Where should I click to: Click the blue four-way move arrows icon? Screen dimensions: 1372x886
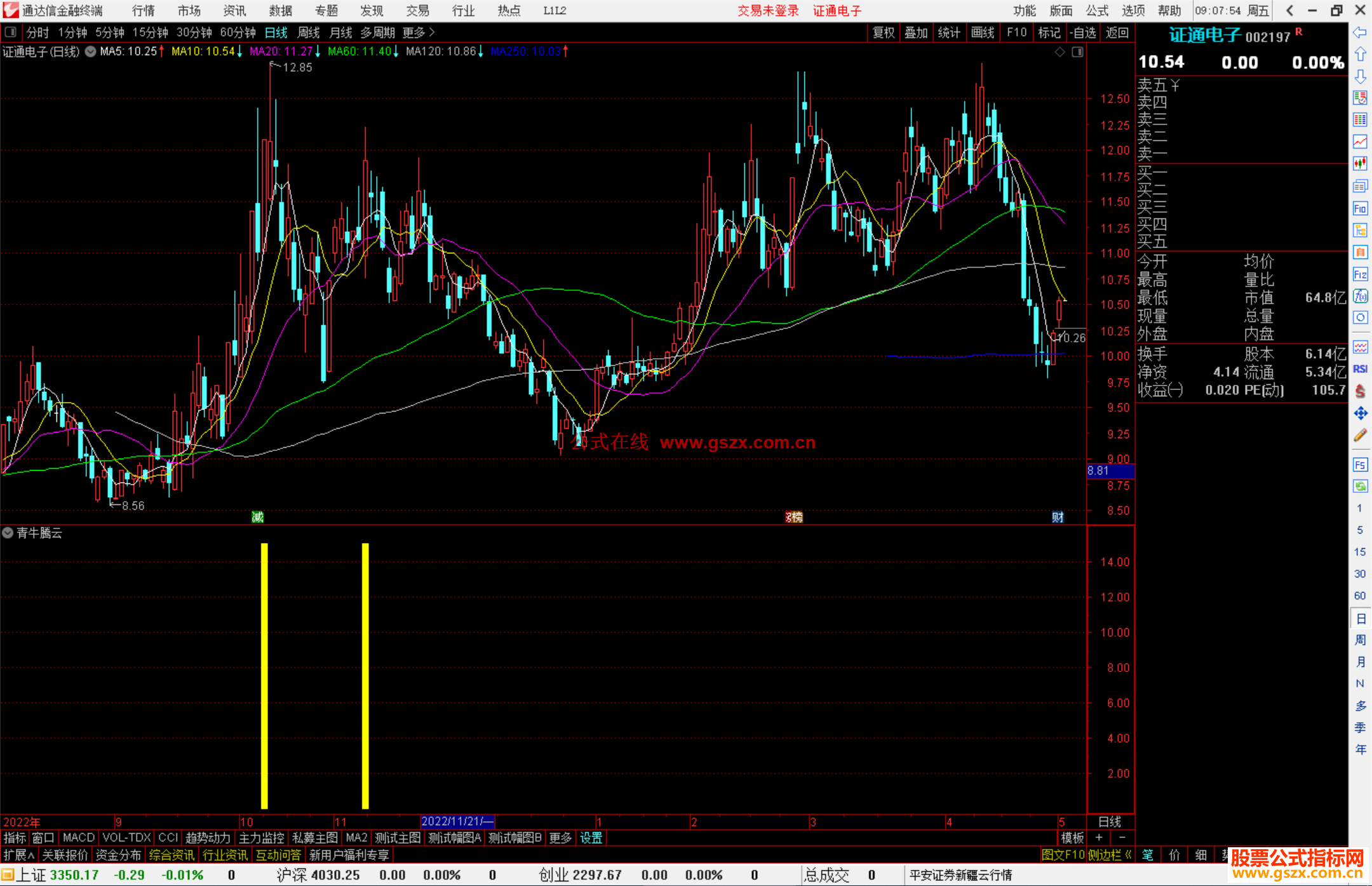coord(1360,413)
